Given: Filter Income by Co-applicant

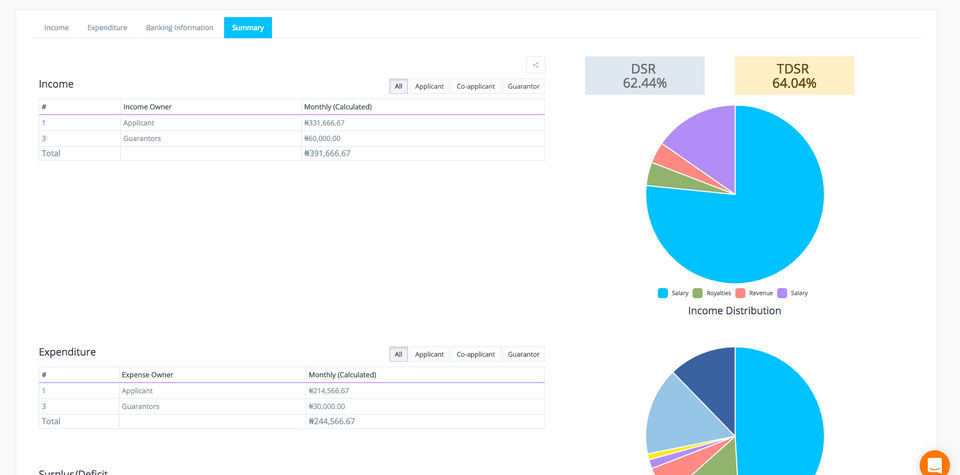Looking at the screenshot, I should [x=476, y=86].
